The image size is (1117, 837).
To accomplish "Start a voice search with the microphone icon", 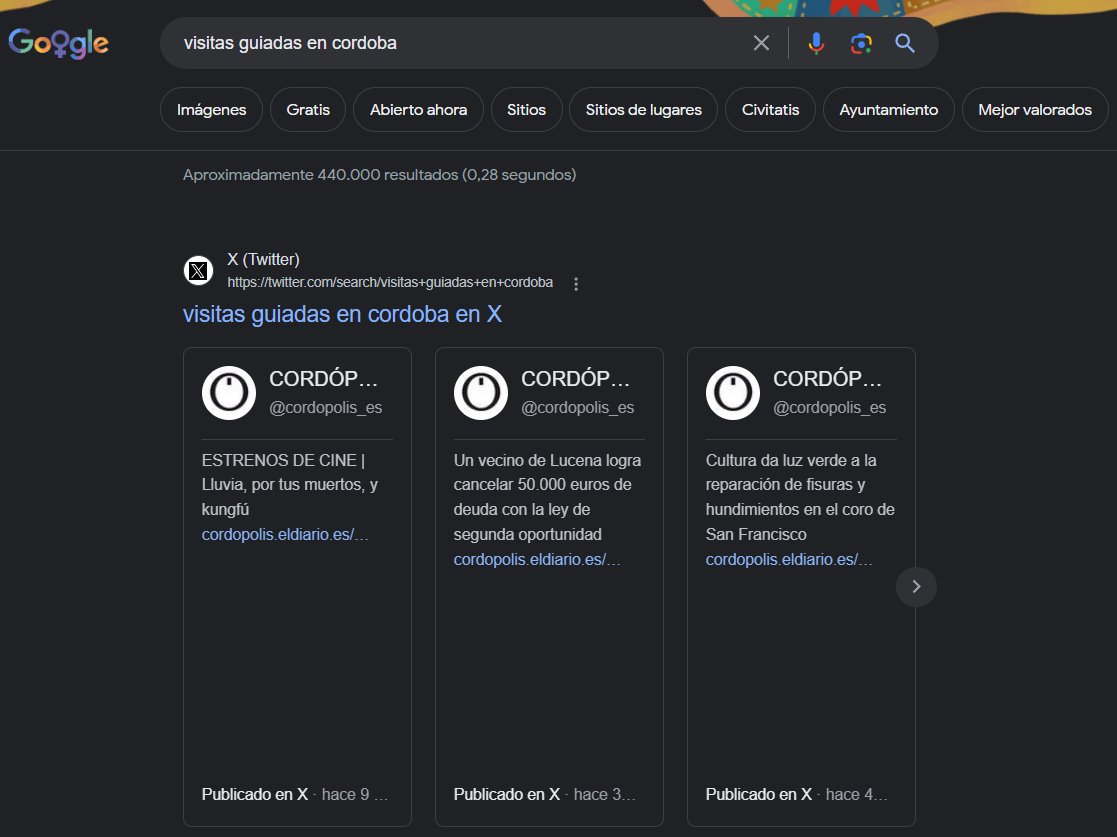I will (816, 43).
